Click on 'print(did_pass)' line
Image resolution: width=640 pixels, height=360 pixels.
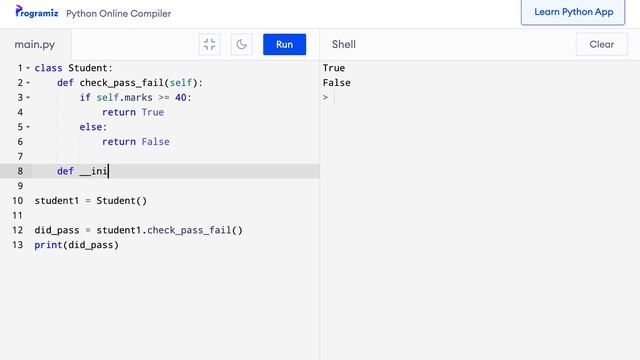point(77,245)
